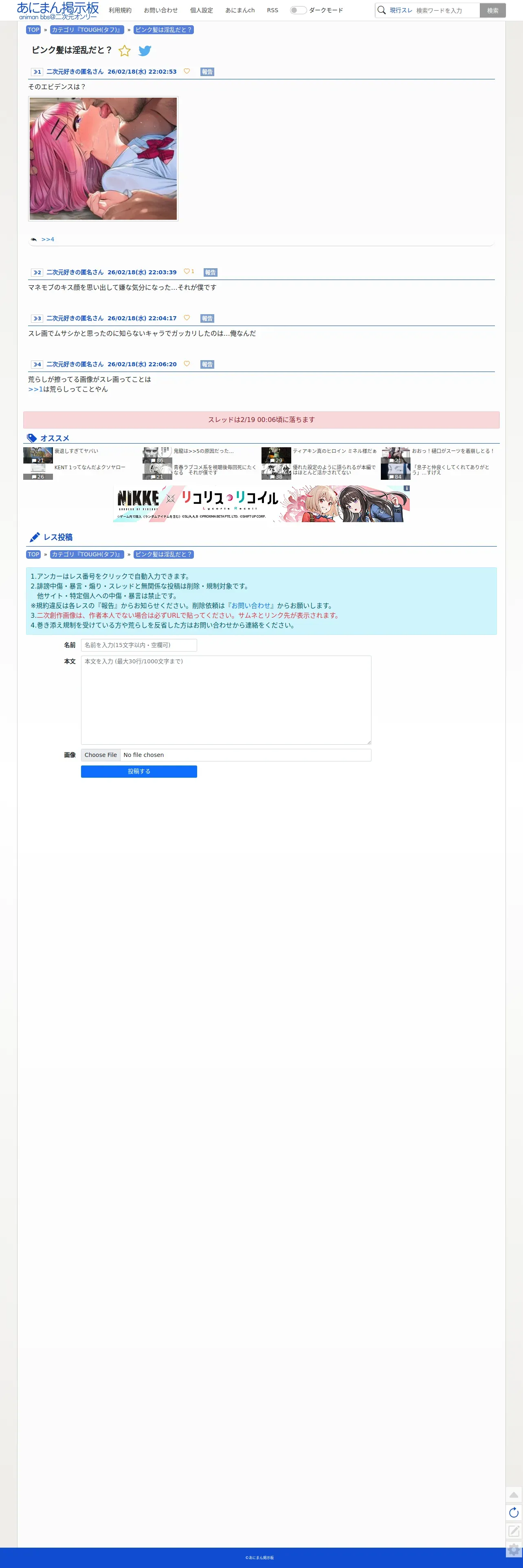Image resolution: width=523 pixels, height=1568 pixels.
Task: Click the >>4 reply link under post 1
Action: tap(48, 239)
